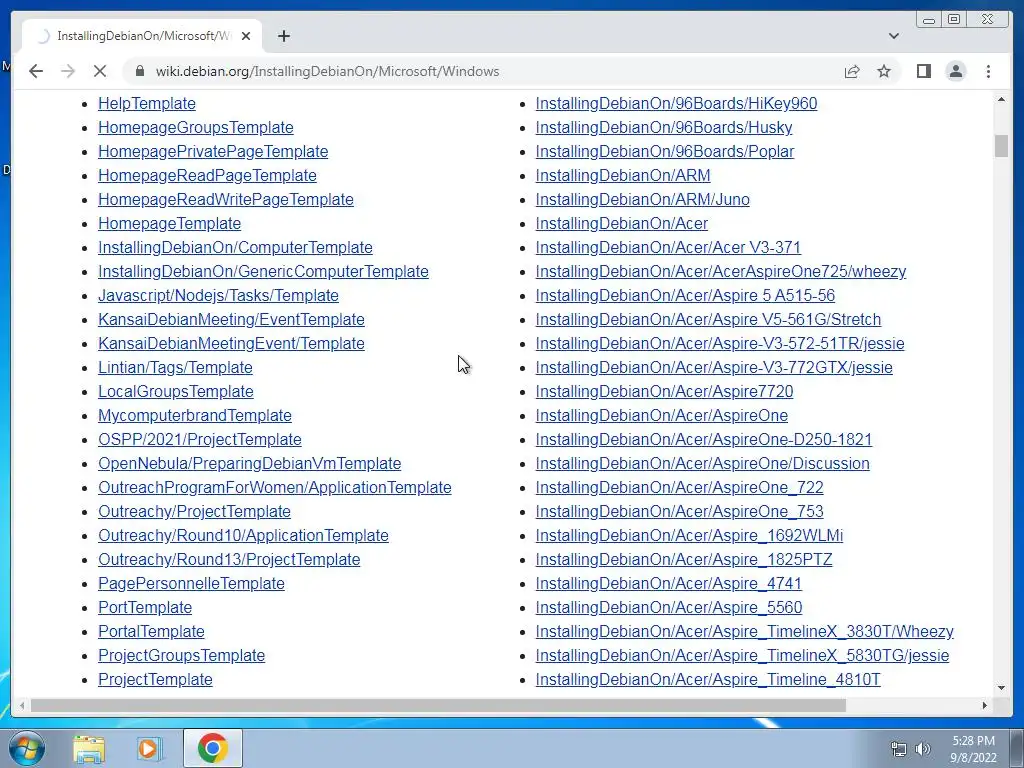Open the Chrome profile menu

pos(955,71)
